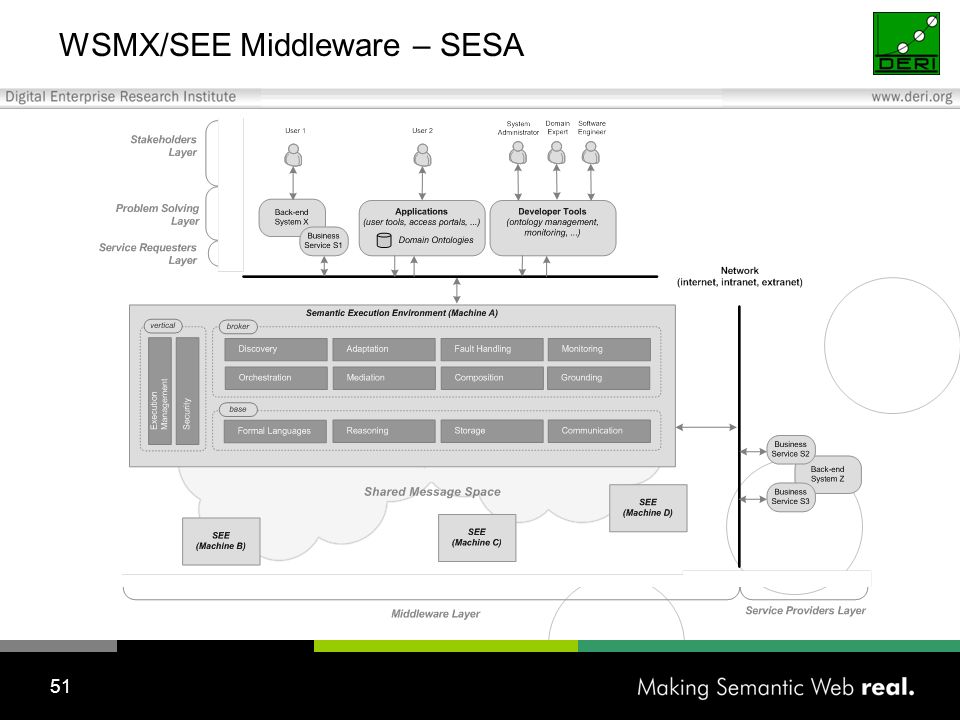Click the Business Service S3 box

pos(790,497)
